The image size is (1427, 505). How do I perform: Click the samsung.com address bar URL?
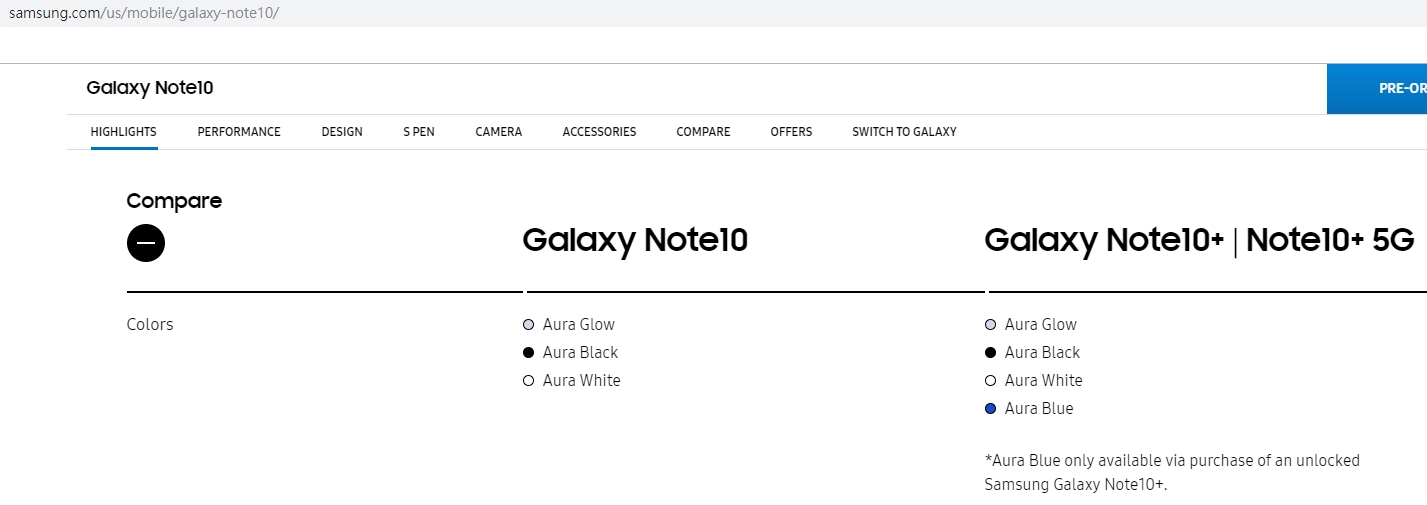(144, 13)
